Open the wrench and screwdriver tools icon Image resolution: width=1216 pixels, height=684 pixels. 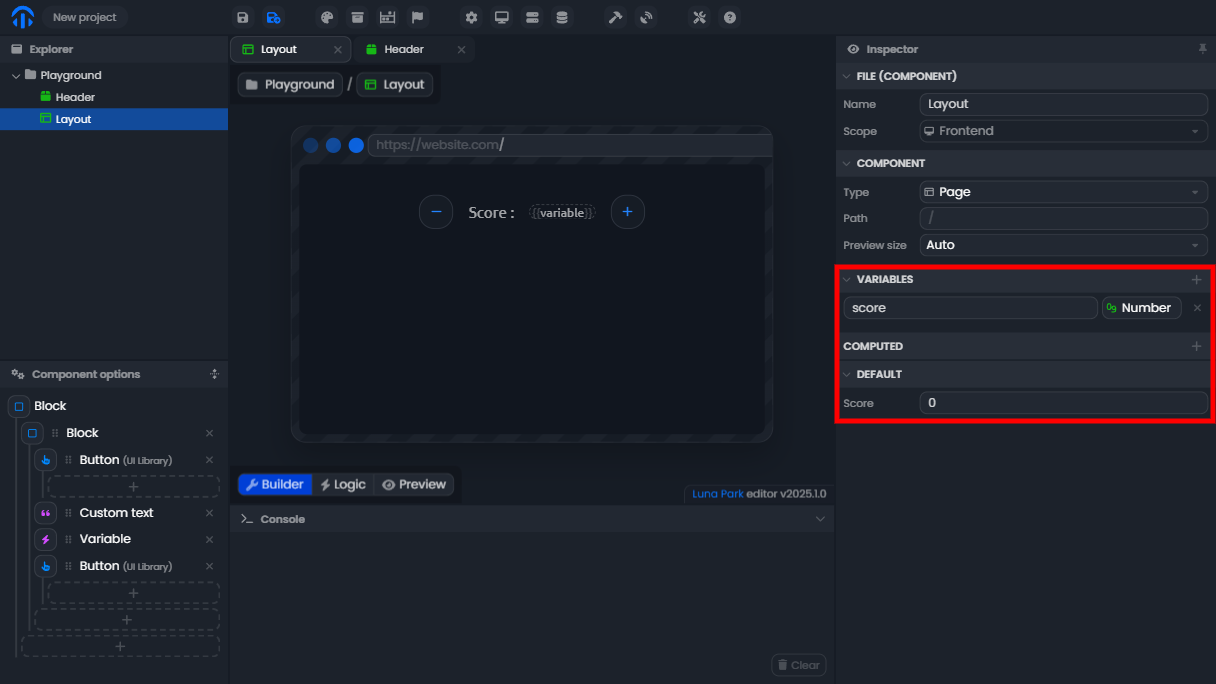[x=700, y=17]
